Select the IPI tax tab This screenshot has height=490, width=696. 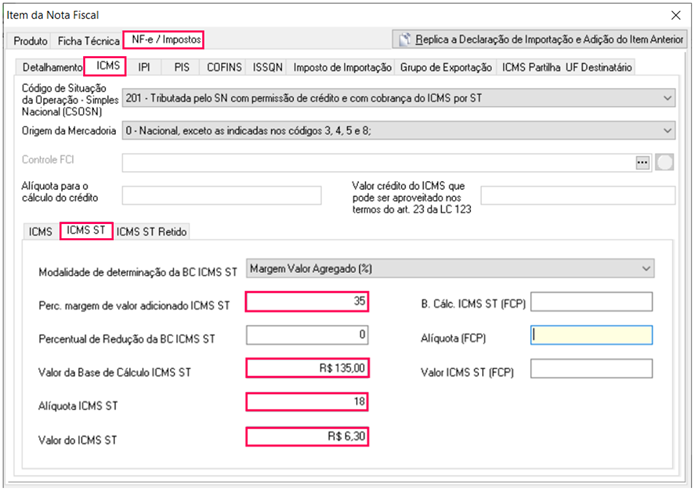tap(144, 67)
